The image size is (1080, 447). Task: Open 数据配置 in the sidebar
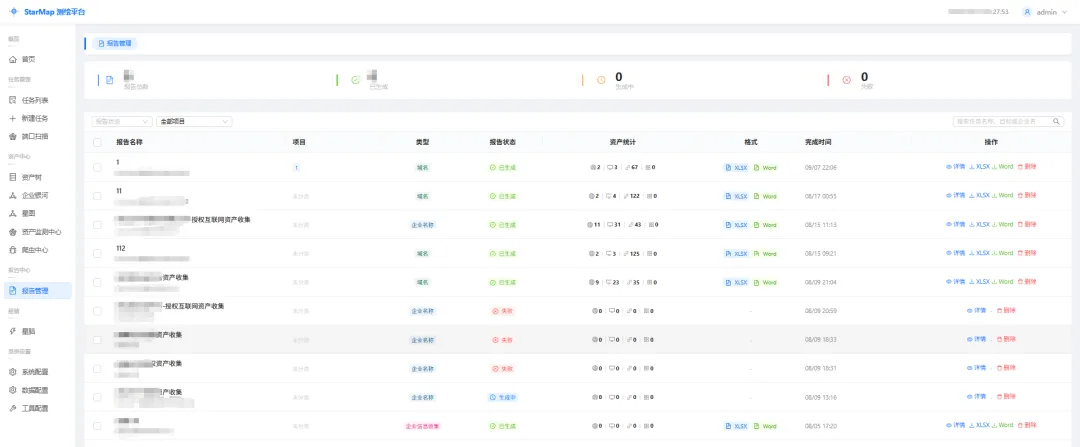tap(38, 390)
